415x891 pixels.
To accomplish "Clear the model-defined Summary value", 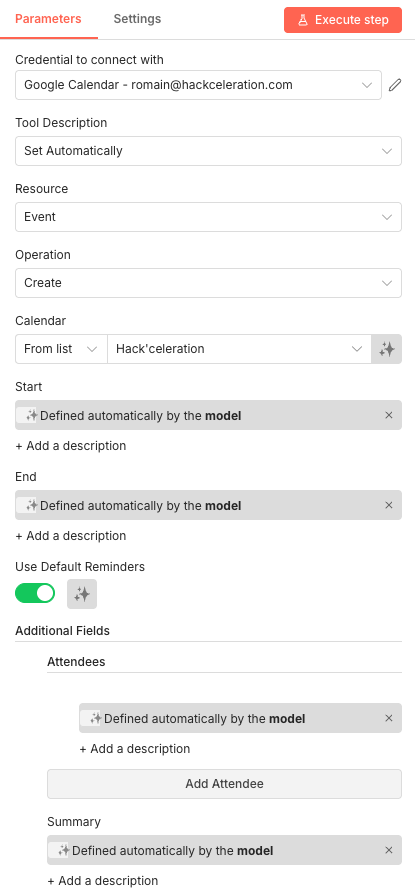I will click(389, 850).
